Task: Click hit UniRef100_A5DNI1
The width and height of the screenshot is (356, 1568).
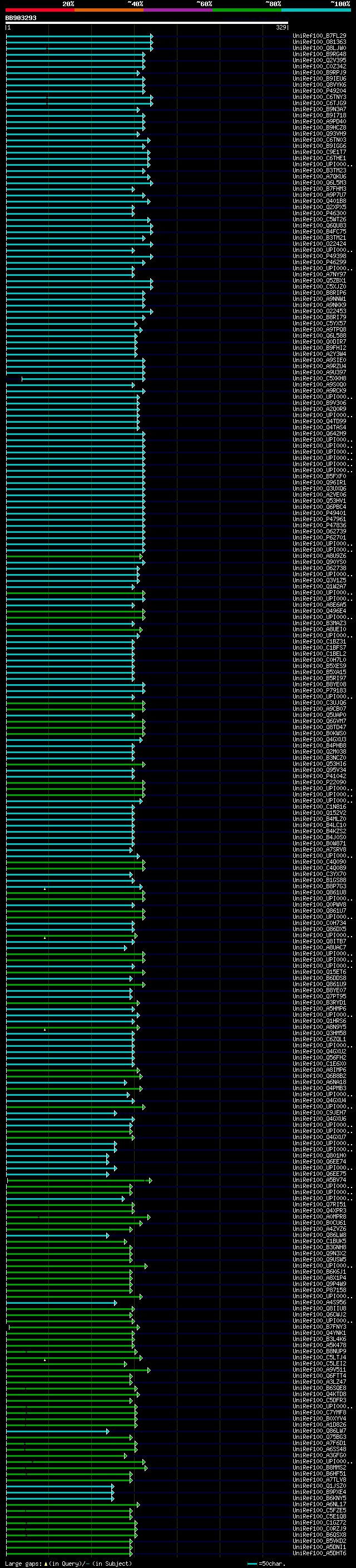Action: (319, 1547)
